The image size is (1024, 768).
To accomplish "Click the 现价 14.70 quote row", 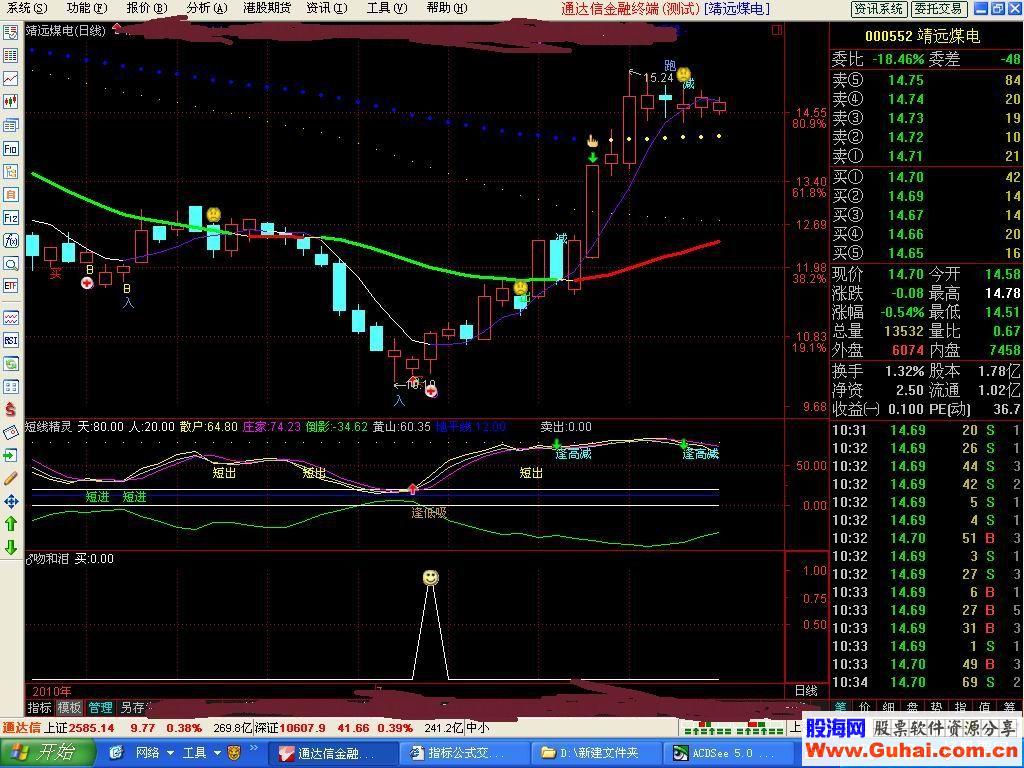I will (x=878, y=274).
